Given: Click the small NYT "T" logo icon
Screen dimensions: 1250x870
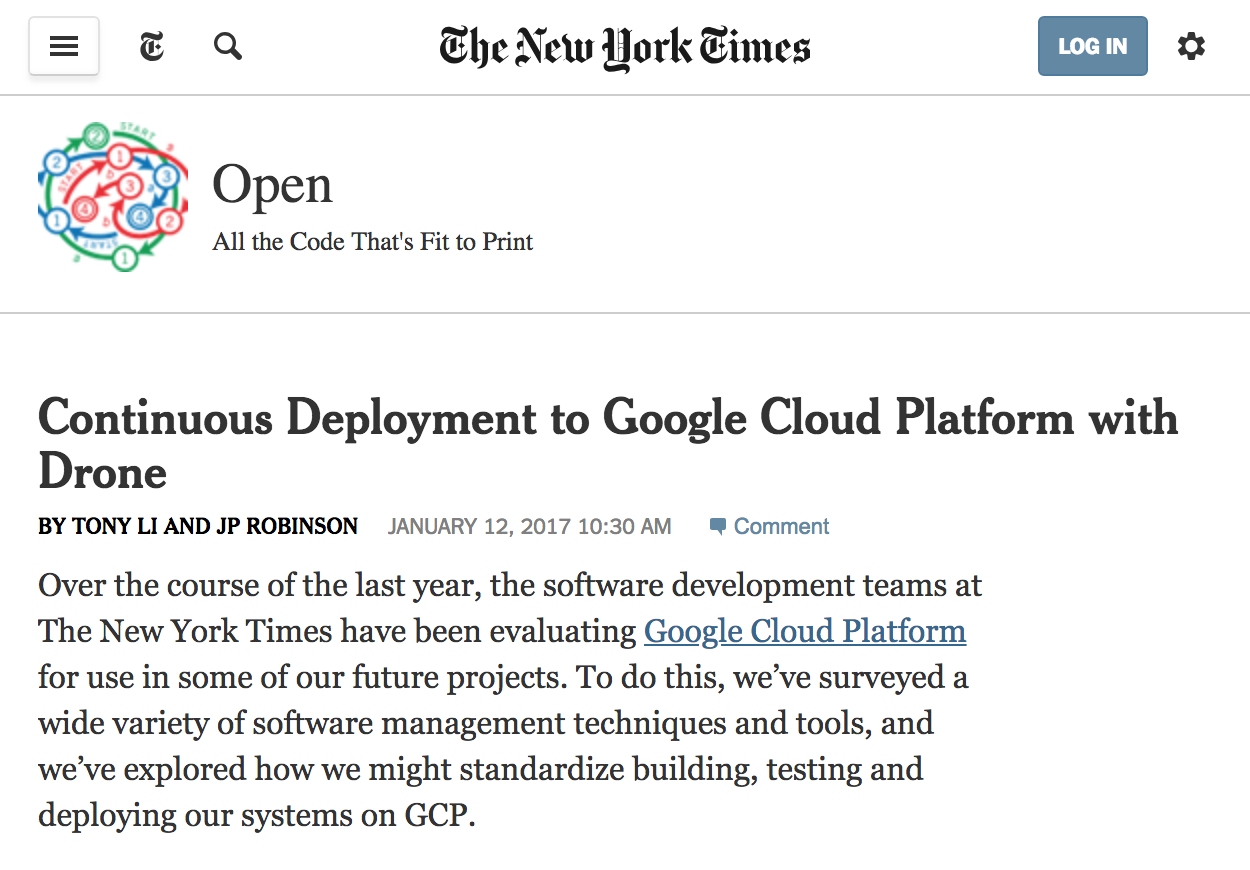Looking at the screenshot, I should tap(152, 46).
